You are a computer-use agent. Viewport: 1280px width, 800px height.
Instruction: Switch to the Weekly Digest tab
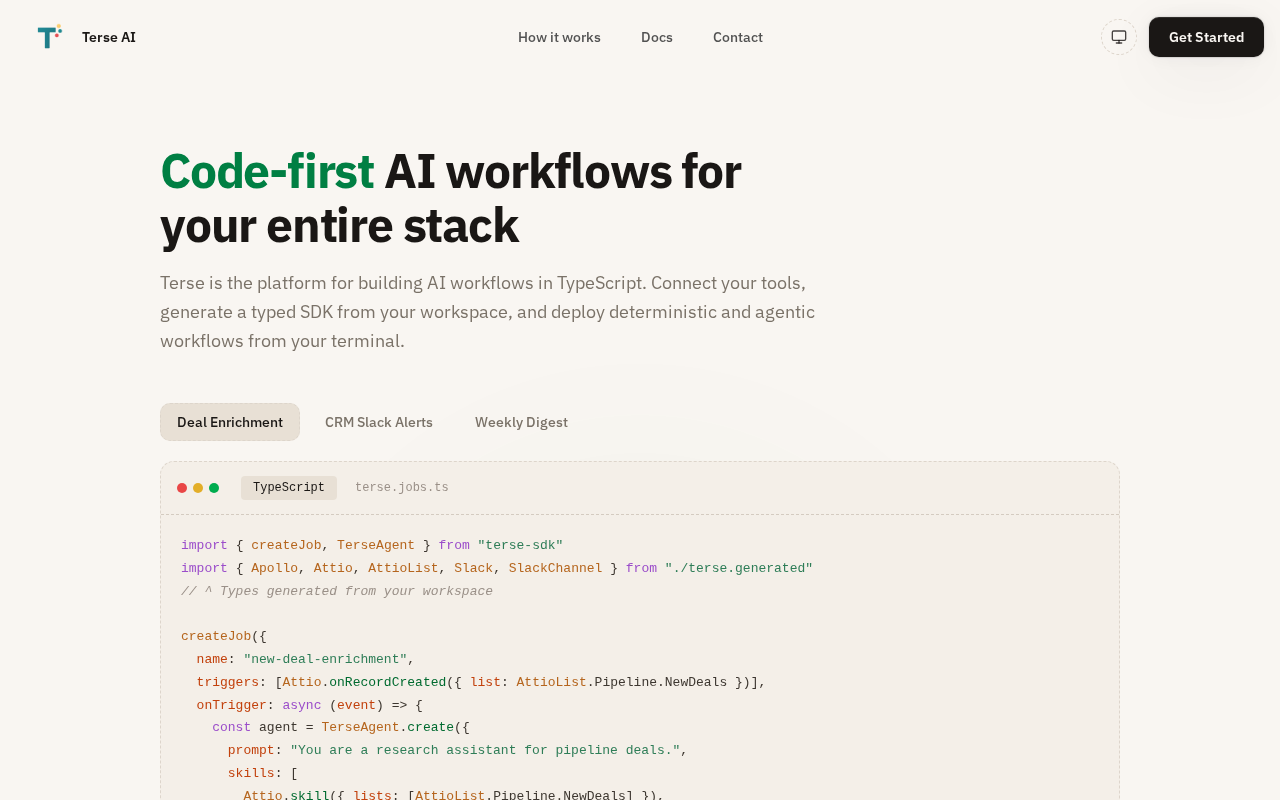pos(521,422)
